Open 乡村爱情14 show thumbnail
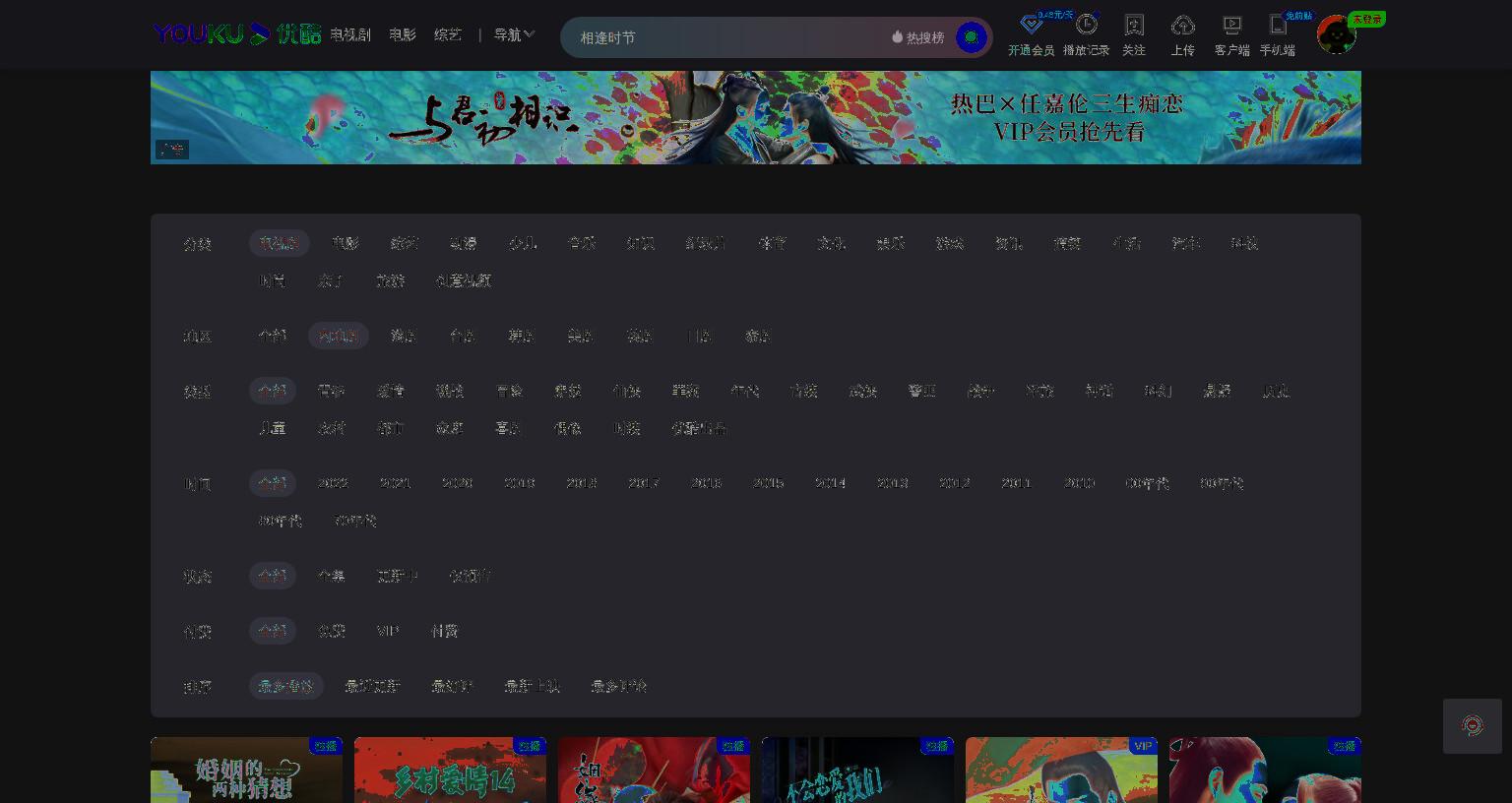Screen dimensions: 1512x803 451,771
